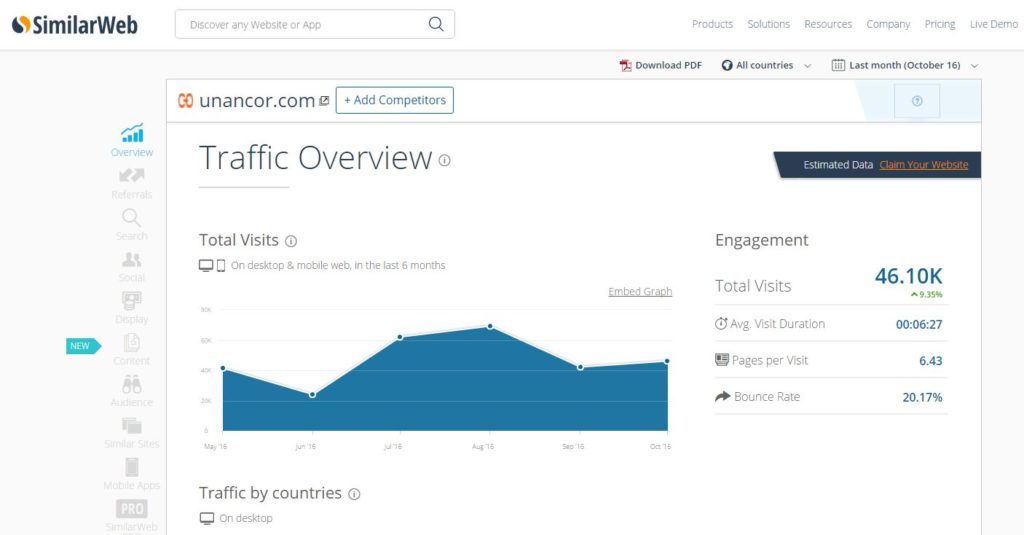Click the Engagement heading
This screenshot has width=1024, height=535.
(761, 240)
